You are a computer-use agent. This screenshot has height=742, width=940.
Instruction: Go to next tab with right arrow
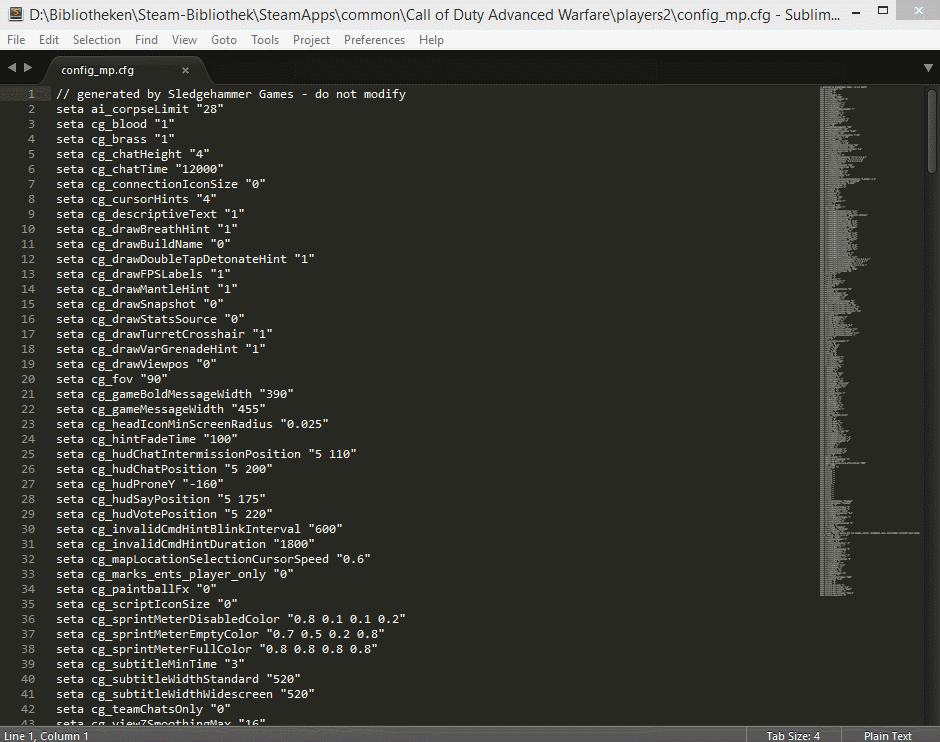pyautogui.click(x=28, y=68)
